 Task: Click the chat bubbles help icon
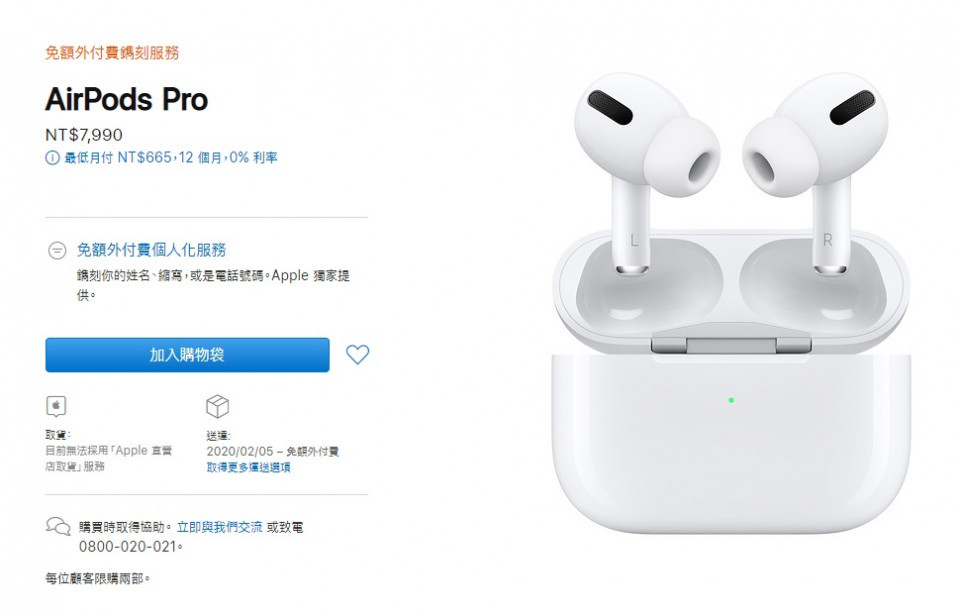point(58,527)
